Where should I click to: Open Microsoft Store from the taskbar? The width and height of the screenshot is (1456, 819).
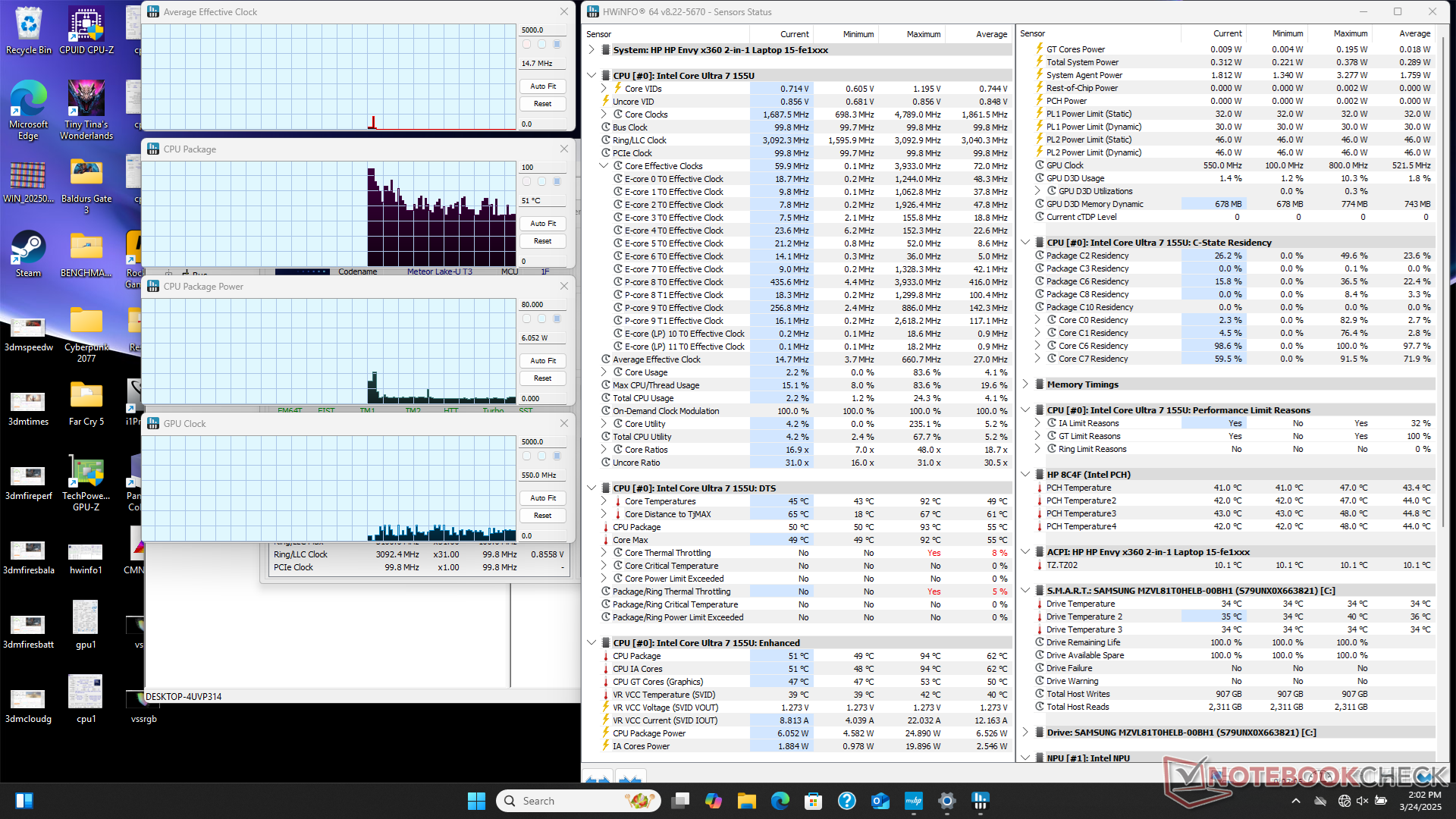click(813, 801)
